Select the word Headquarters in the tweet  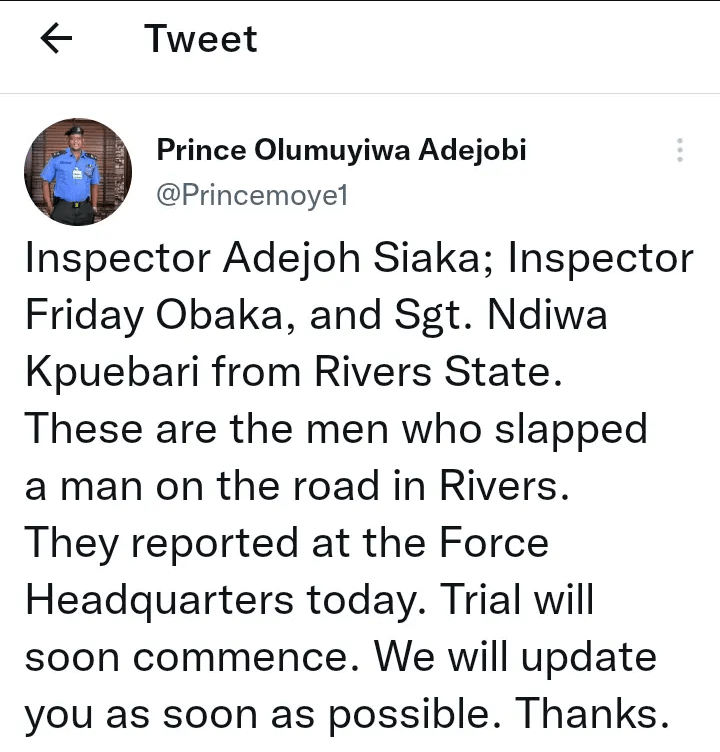(160, 600)
